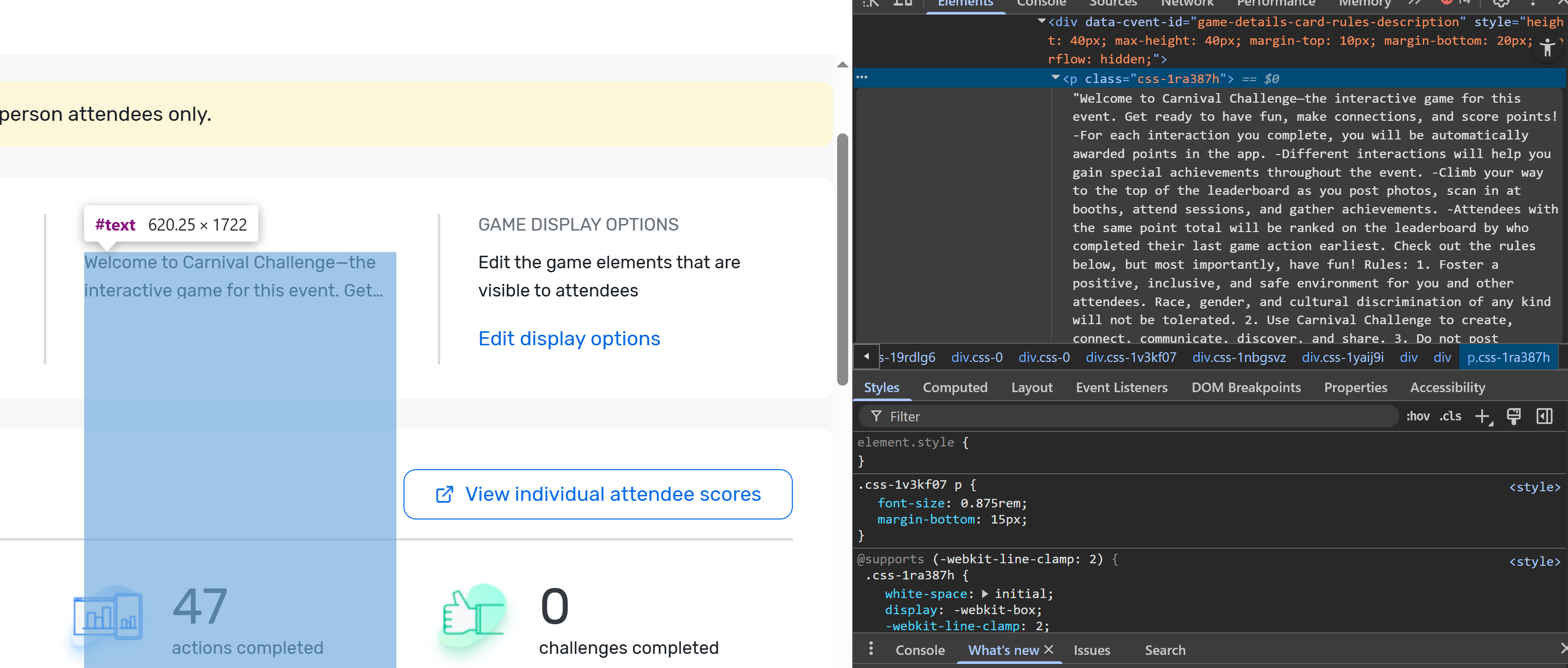1568x668 pixels.
Task: Click the filter funnel icon
Action: [876, 416]
